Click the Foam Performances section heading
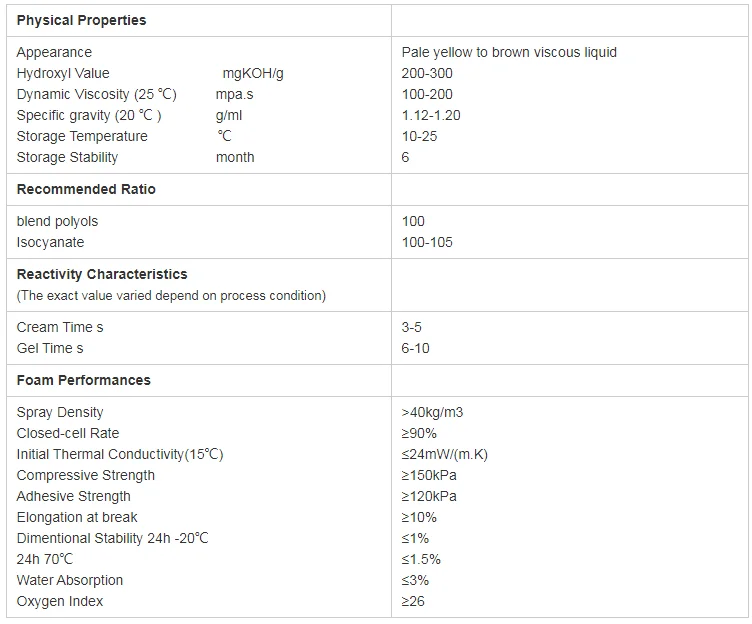The image size is (752, 624). (x=84, y=380)
